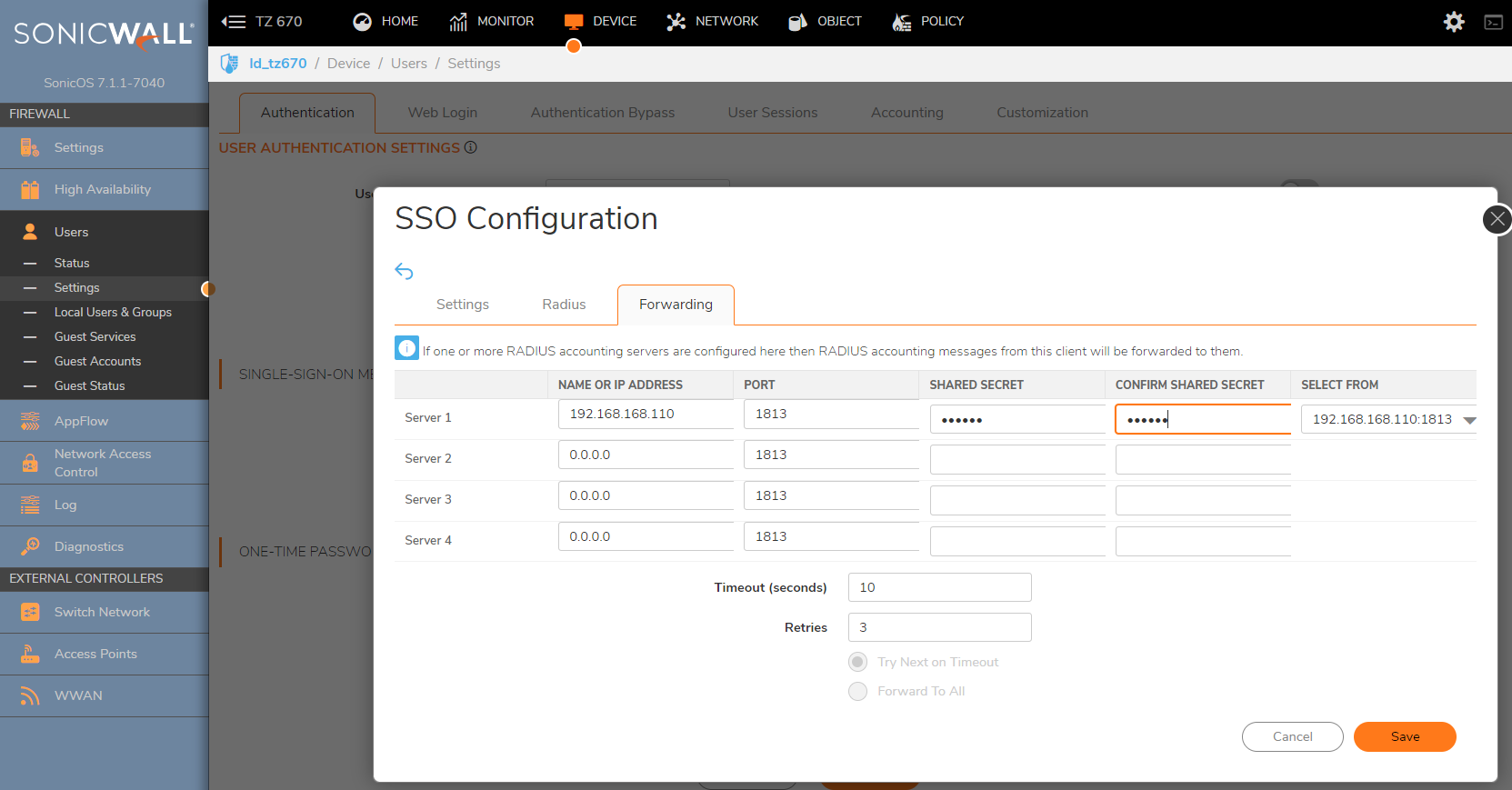
Task: Collapse the sidebar using the hamburger arrow icon
Action: pyautogui.click(x=234, y=22)
